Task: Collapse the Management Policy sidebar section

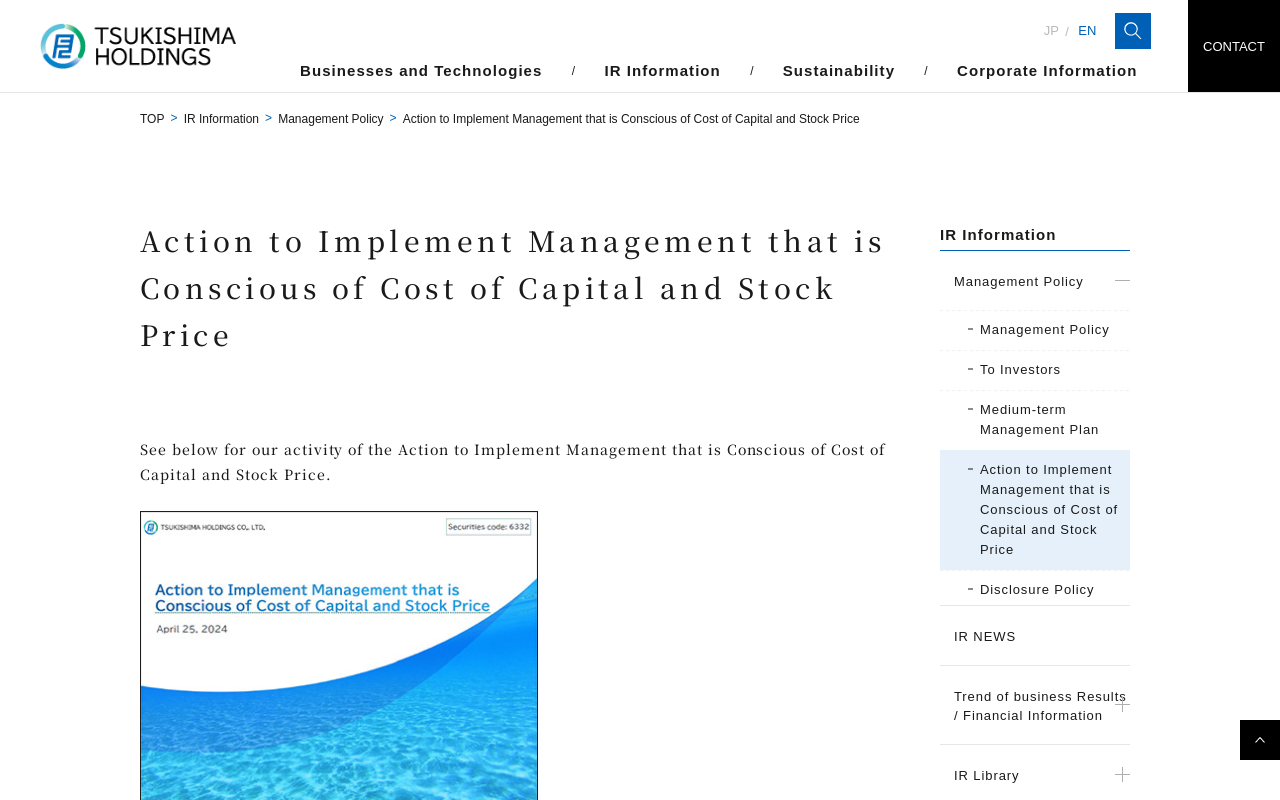Action: [x=1122, y=281]
